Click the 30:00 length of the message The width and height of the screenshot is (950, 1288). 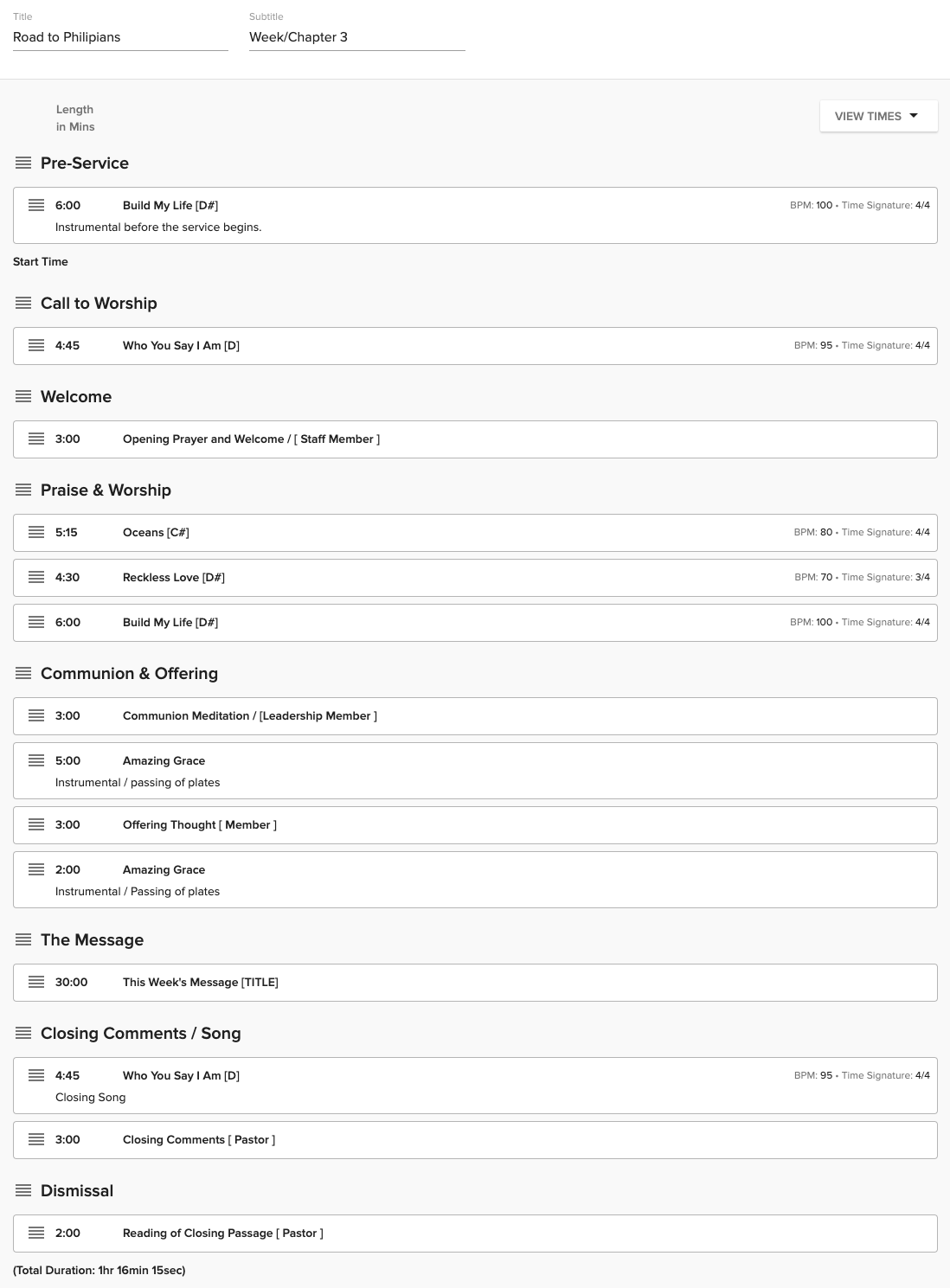point(72,982)
